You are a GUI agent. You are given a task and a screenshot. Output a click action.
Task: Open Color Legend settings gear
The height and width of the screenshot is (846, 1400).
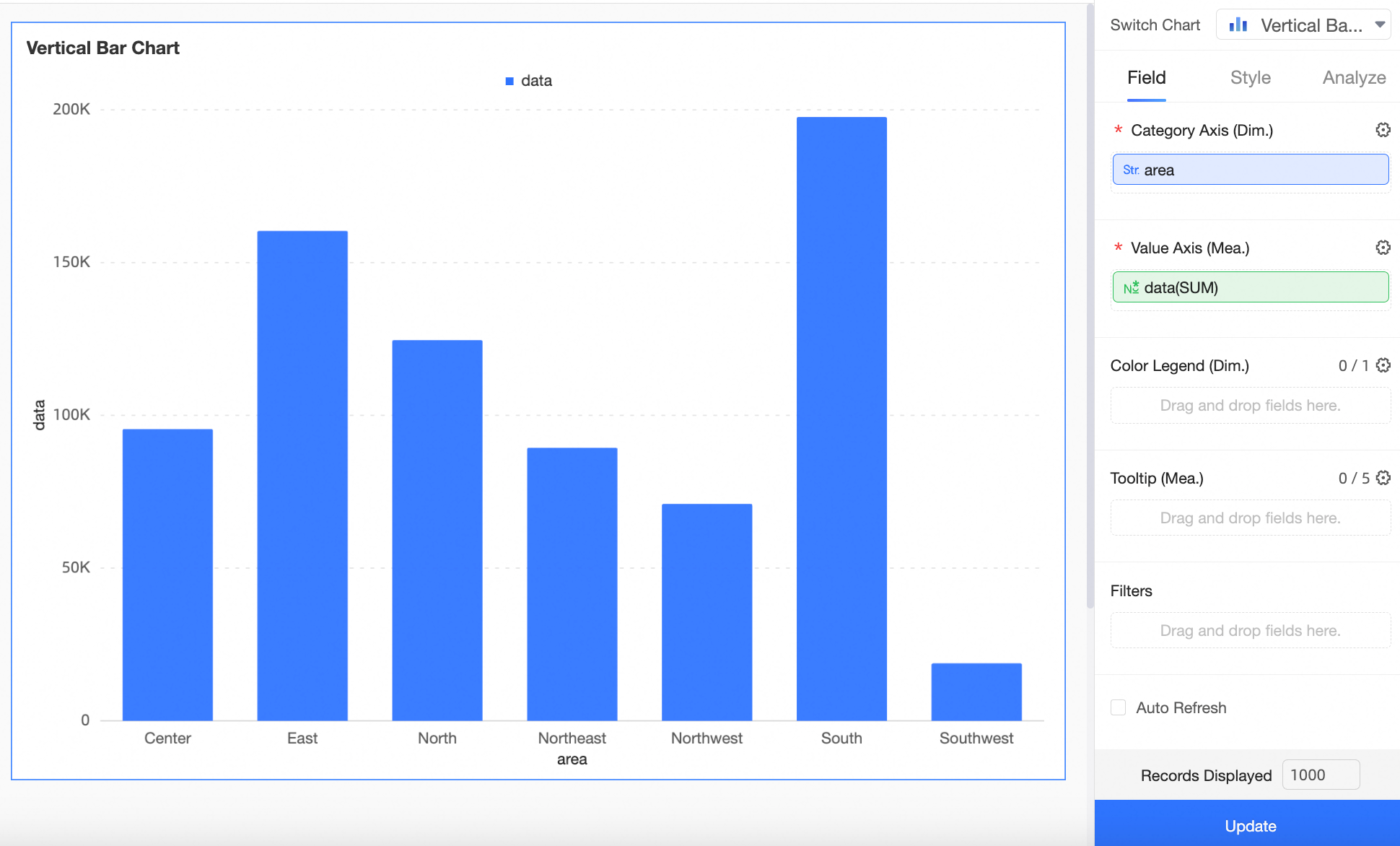tap(1382, 365)
